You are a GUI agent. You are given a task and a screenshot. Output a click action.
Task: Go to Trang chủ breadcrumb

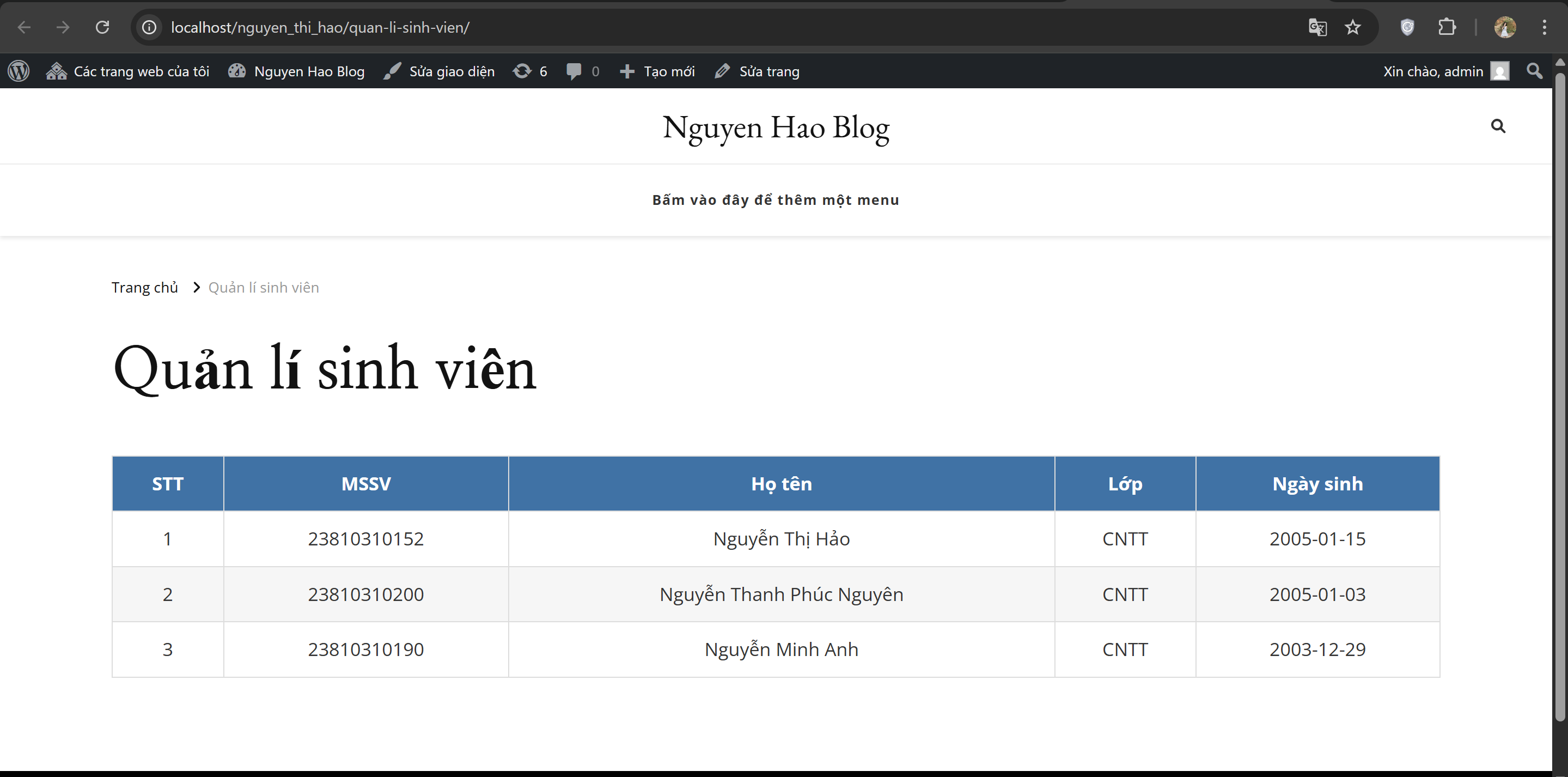tap(145, 287)
